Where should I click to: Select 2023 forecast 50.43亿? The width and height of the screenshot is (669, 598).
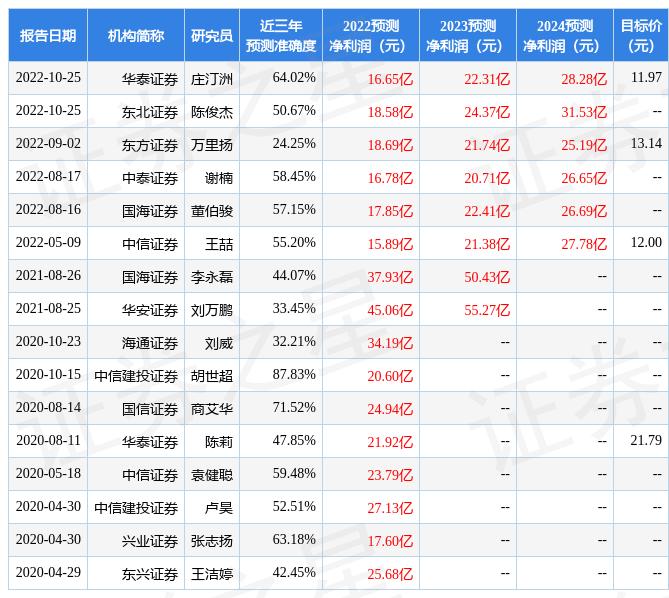click(x=487, y=277)
